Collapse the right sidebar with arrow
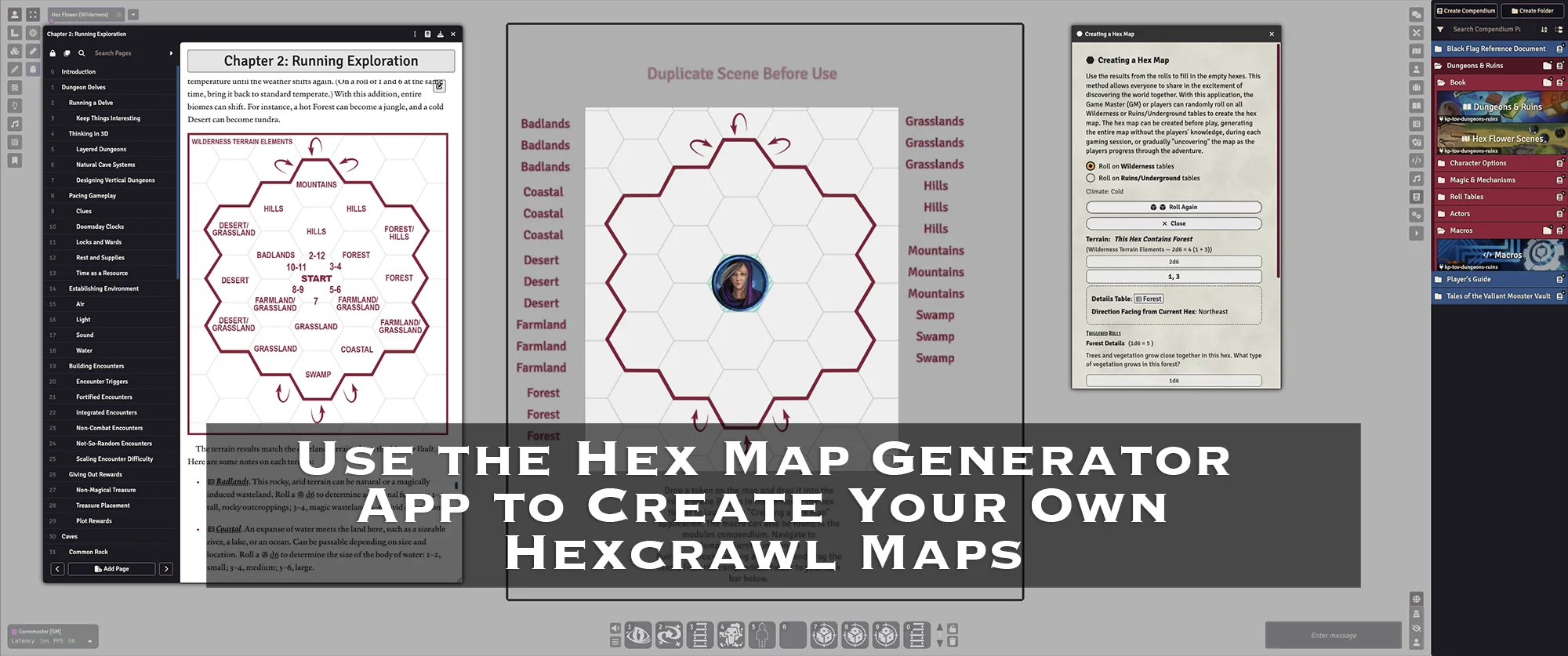Viewport: 1568px width, 656px height. [1416, 234]
